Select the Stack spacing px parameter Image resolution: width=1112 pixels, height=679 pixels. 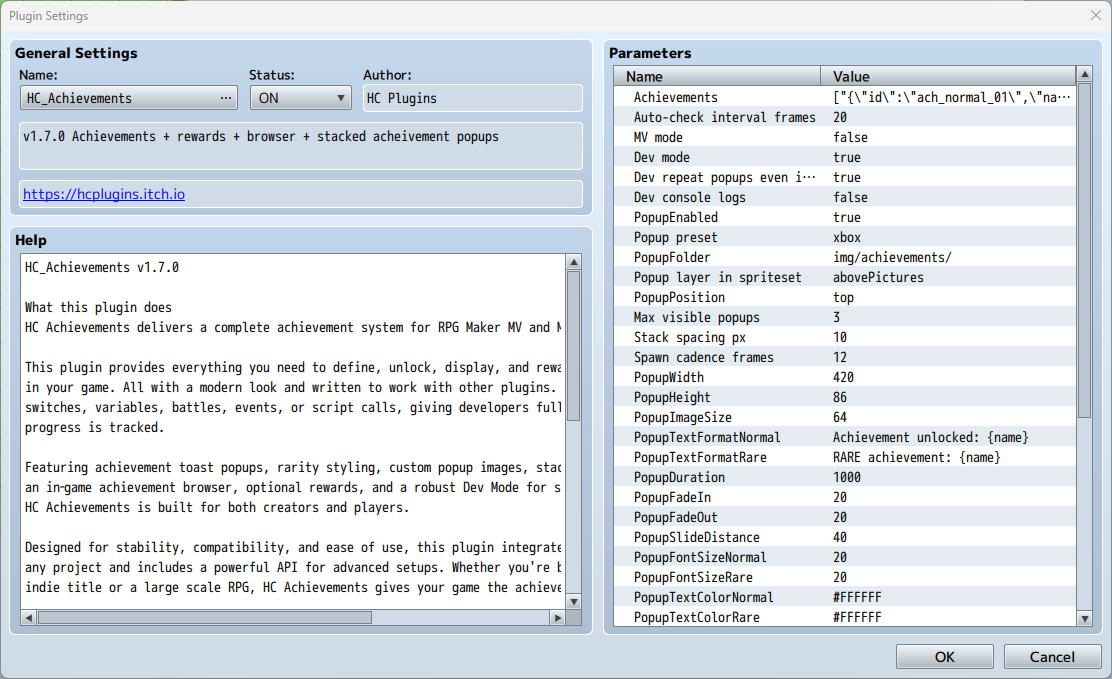point(845,337)
